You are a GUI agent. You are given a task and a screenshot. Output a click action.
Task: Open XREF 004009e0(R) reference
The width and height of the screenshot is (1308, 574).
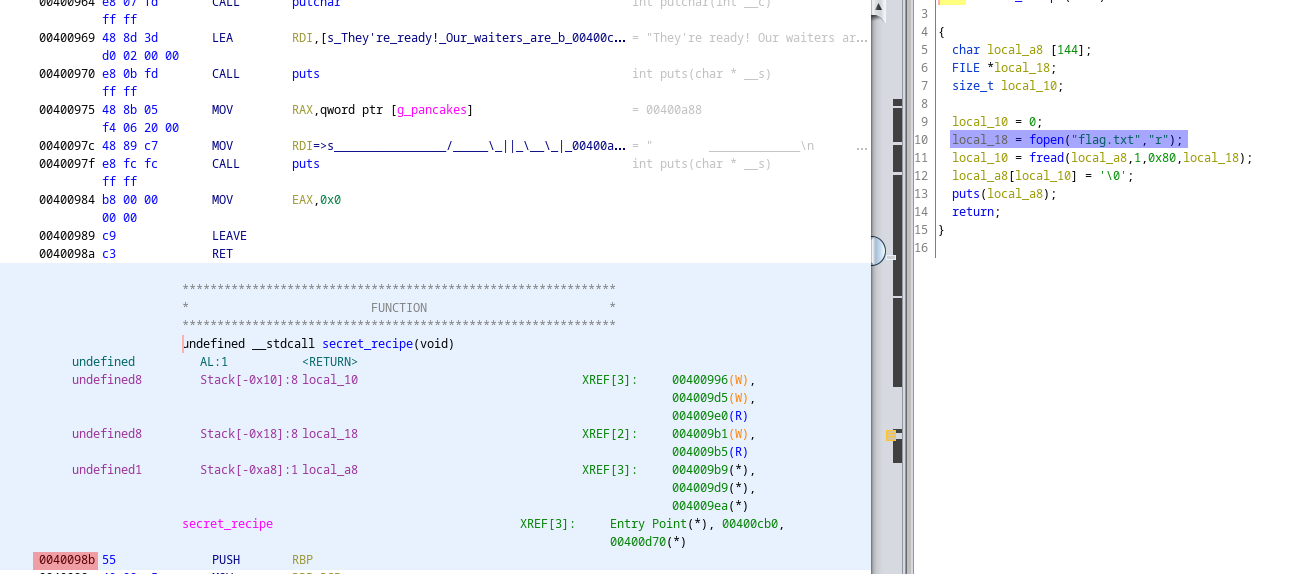(x=709, y=416)
